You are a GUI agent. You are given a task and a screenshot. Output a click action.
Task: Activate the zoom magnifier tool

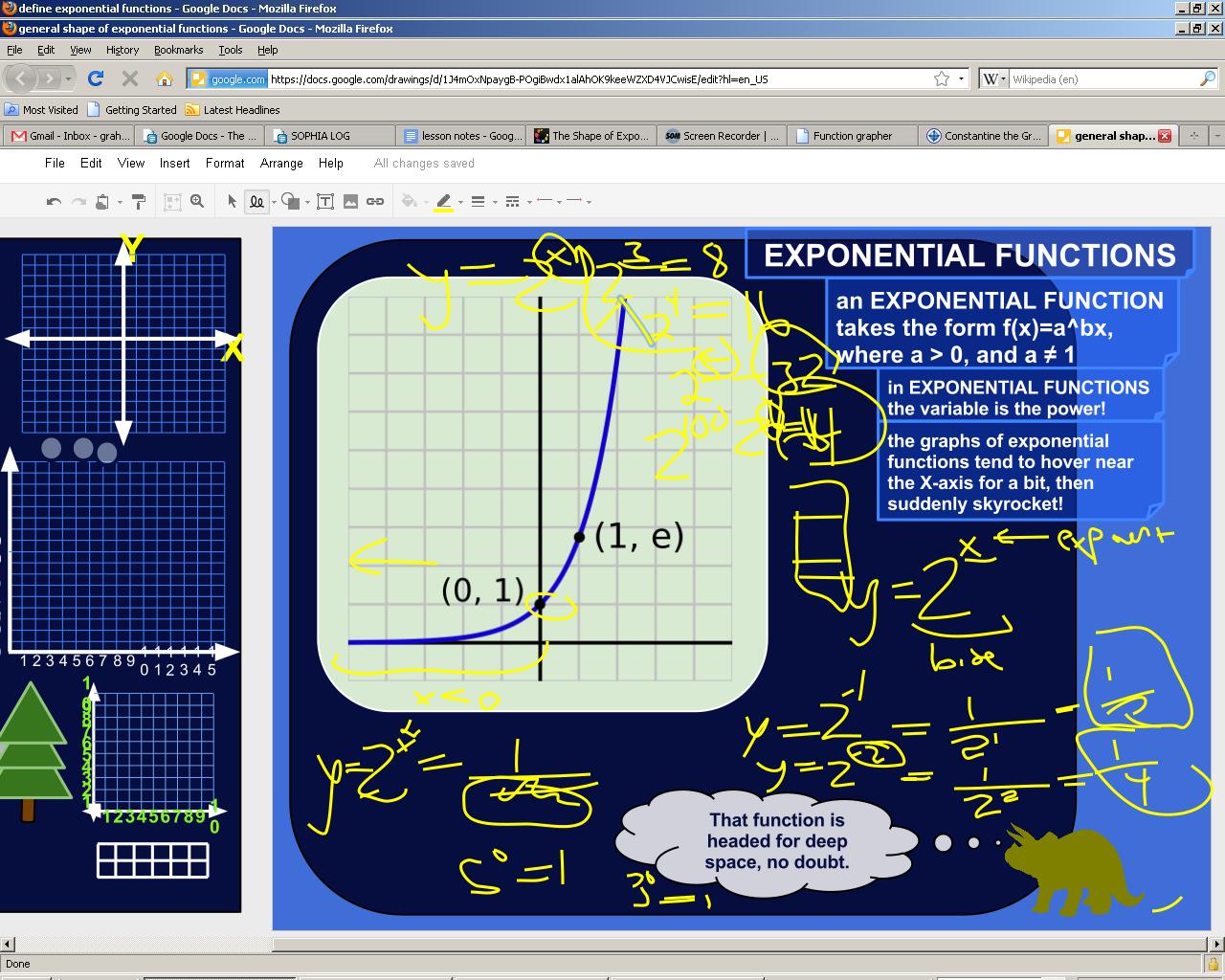point(197,202)
